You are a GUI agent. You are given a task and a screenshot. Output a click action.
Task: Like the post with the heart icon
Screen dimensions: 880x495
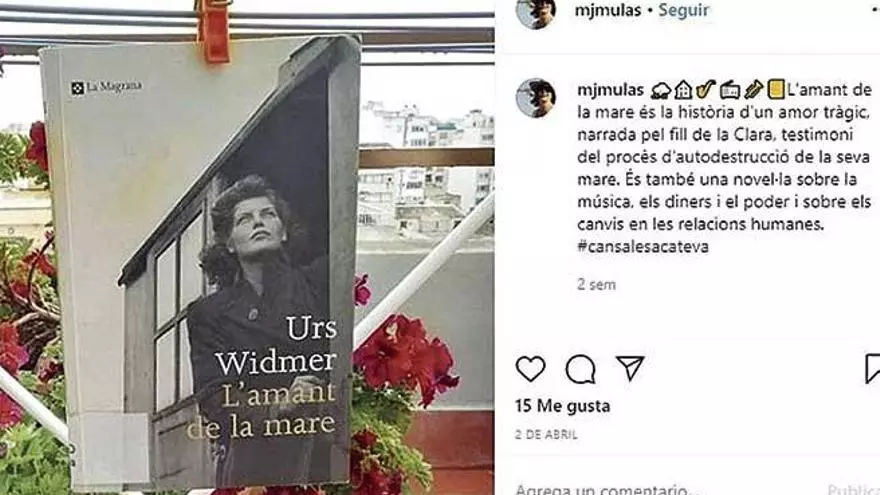pos(530,369)
